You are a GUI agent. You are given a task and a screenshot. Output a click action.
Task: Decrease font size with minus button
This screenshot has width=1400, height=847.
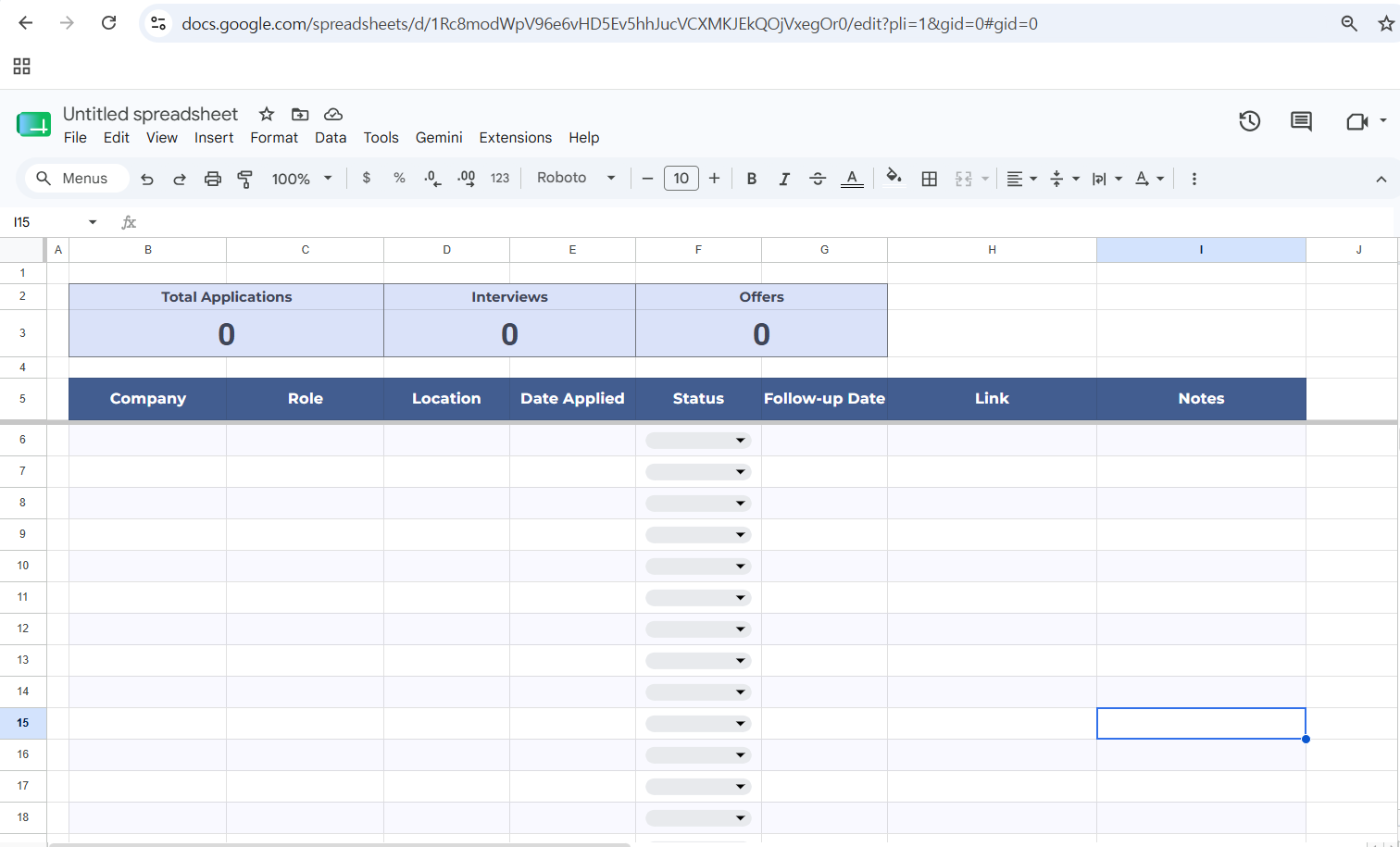click(647, 179)
